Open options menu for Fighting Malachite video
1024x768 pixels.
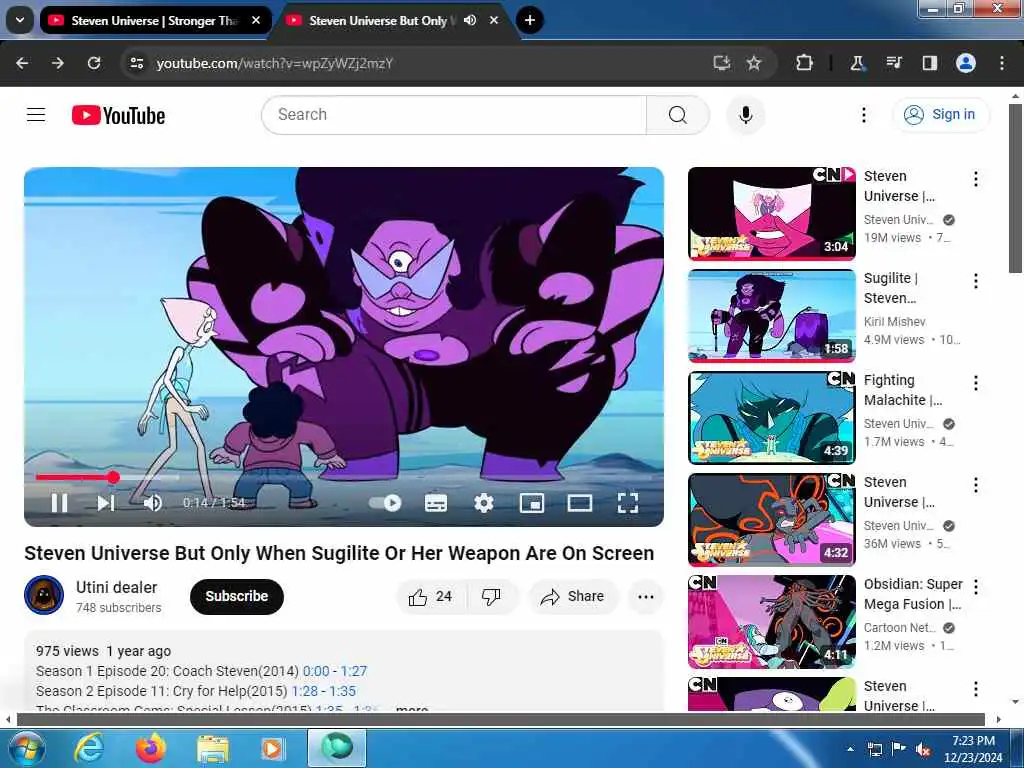[976, 383]
